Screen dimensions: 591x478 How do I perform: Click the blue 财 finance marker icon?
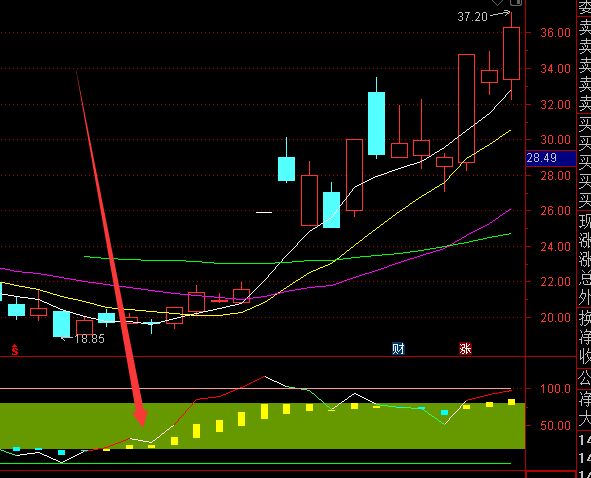398,349
